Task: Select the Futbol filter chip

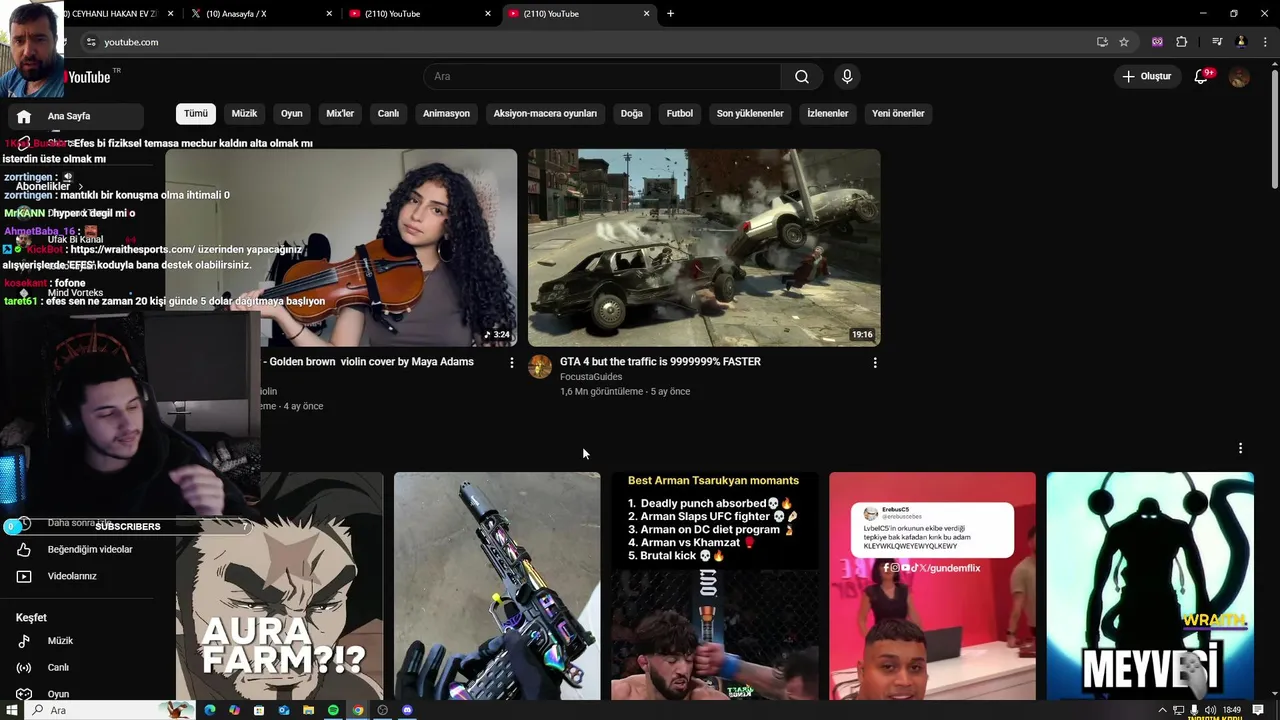Action: pos(680,114)
